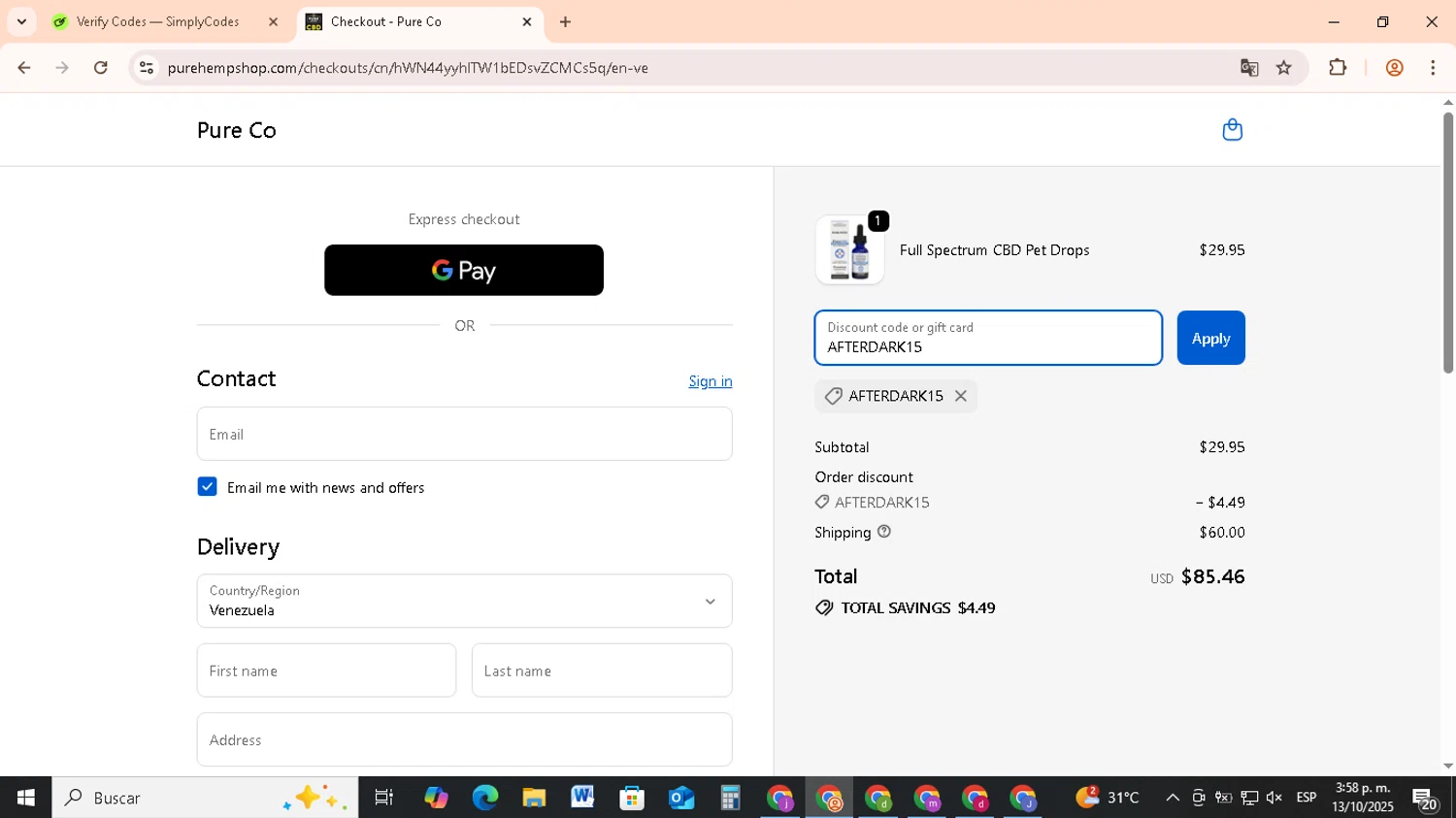Open the tab search dropdown arrow
The width and height of the screenshot is (1456, 818).
(21, 21)
